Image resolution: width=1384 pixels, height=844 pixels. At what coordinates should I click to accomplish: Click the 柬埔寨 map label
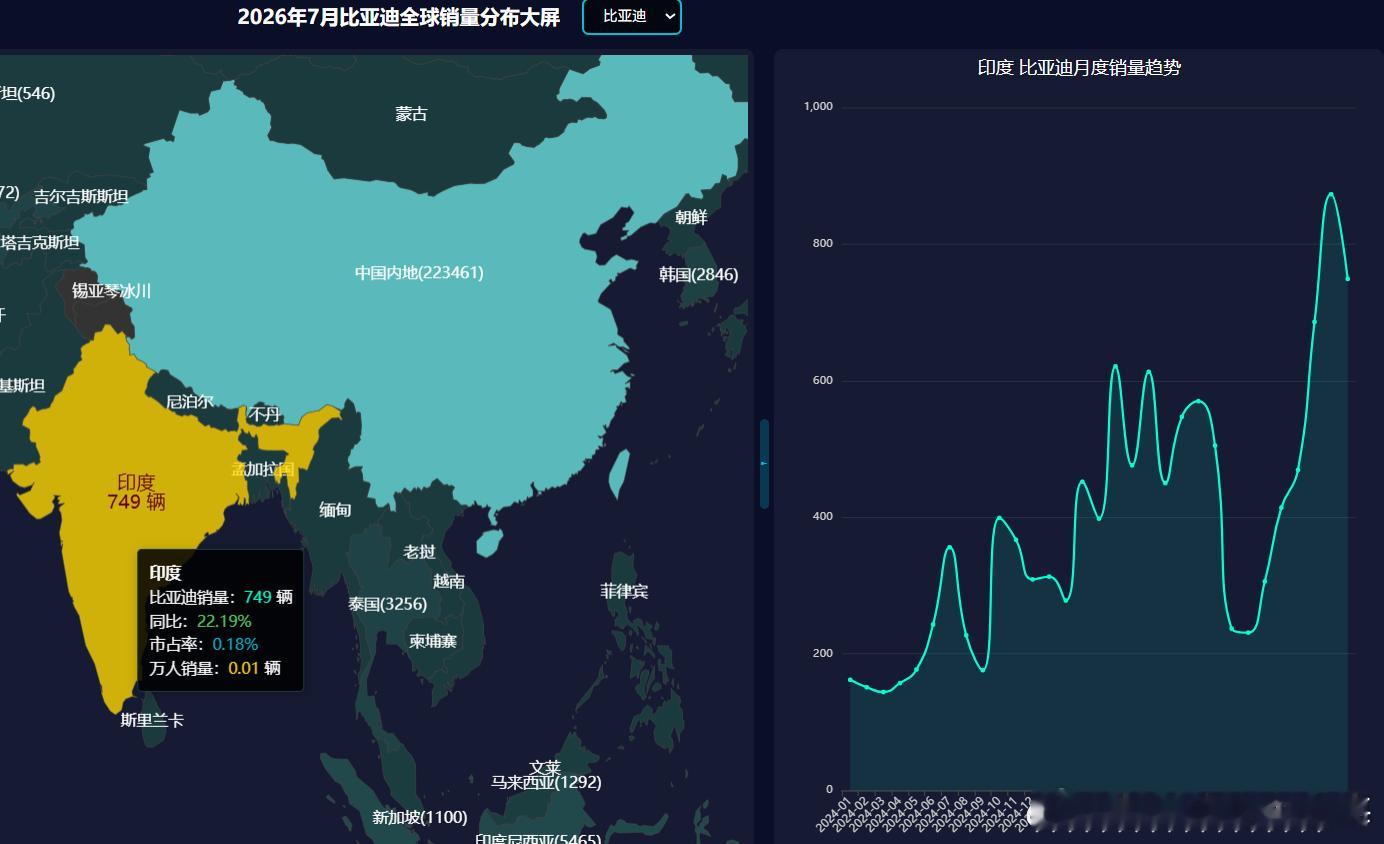(433, 641)
